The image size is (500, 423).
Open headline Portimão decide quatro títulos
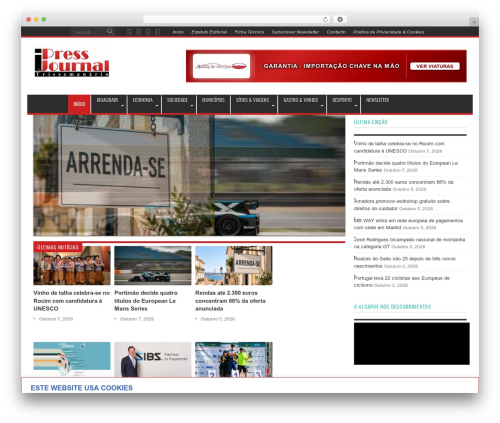146,301
